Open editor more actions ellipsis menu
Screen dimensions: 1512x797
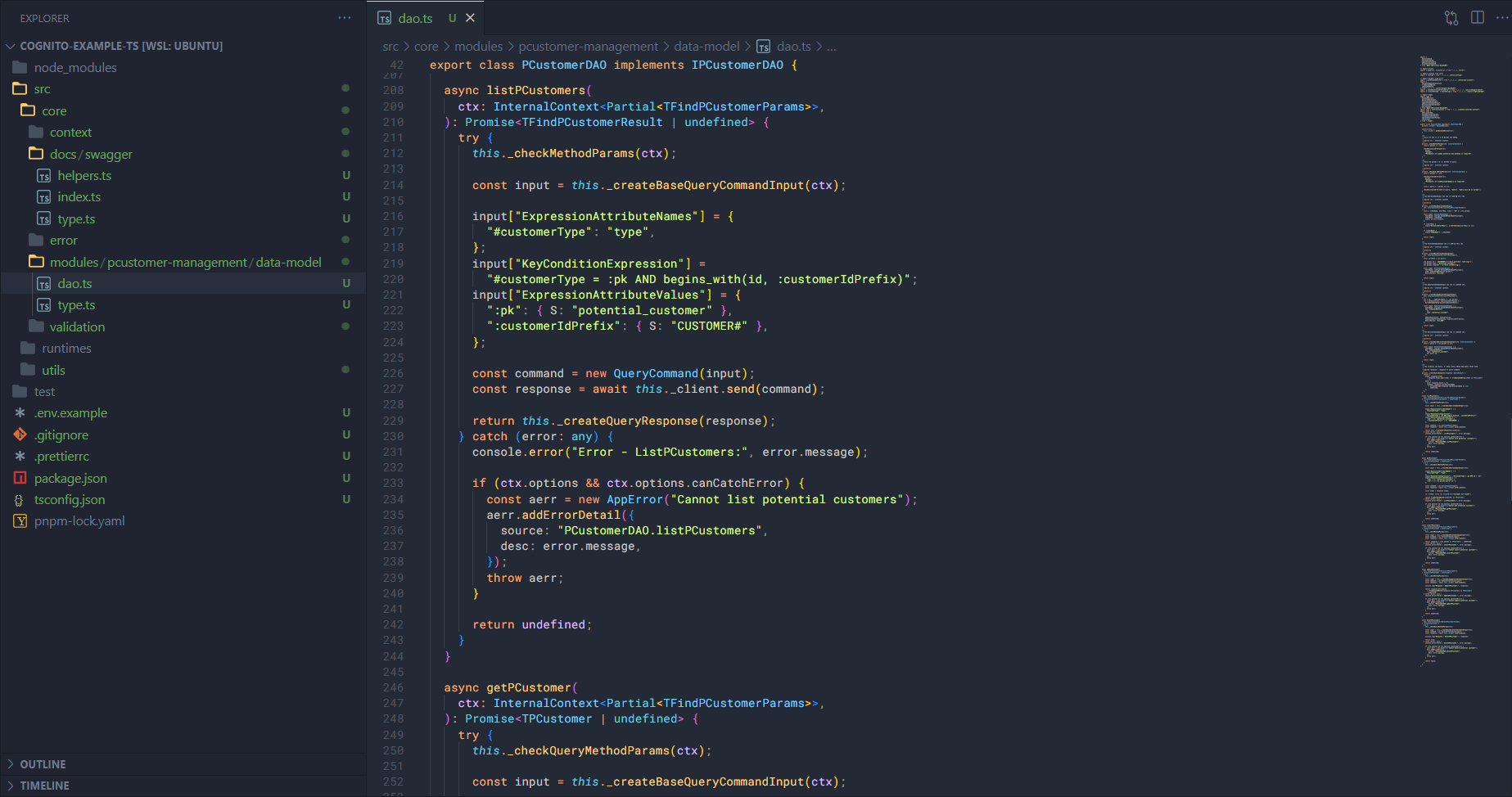pos(1501,18)
